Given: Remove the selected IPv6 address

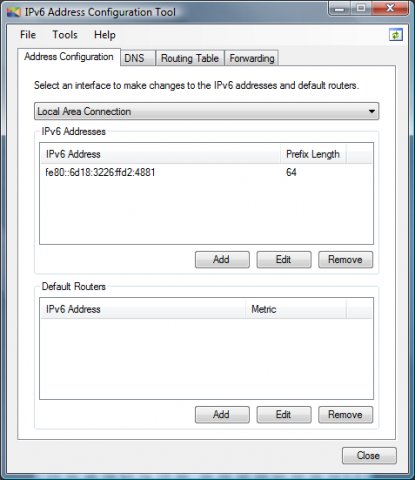Looking at the screenshot, I should click(346, 259).
